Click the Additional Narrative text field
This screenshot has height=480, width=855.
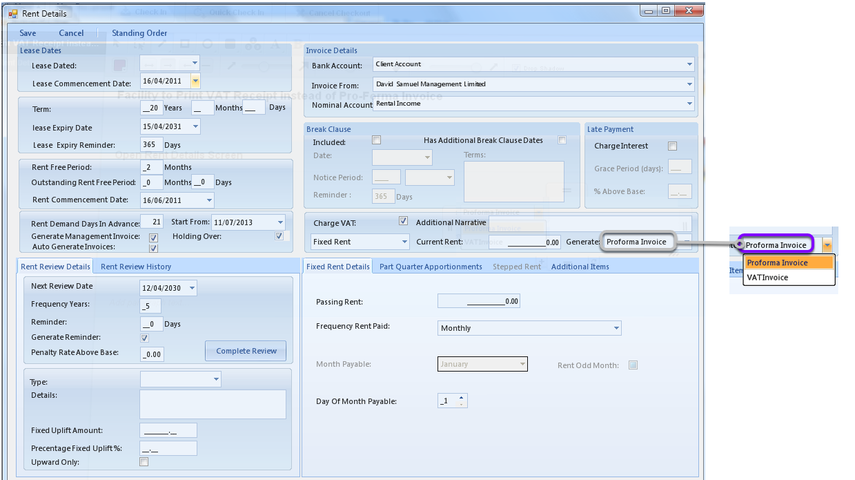pos(590,223)
